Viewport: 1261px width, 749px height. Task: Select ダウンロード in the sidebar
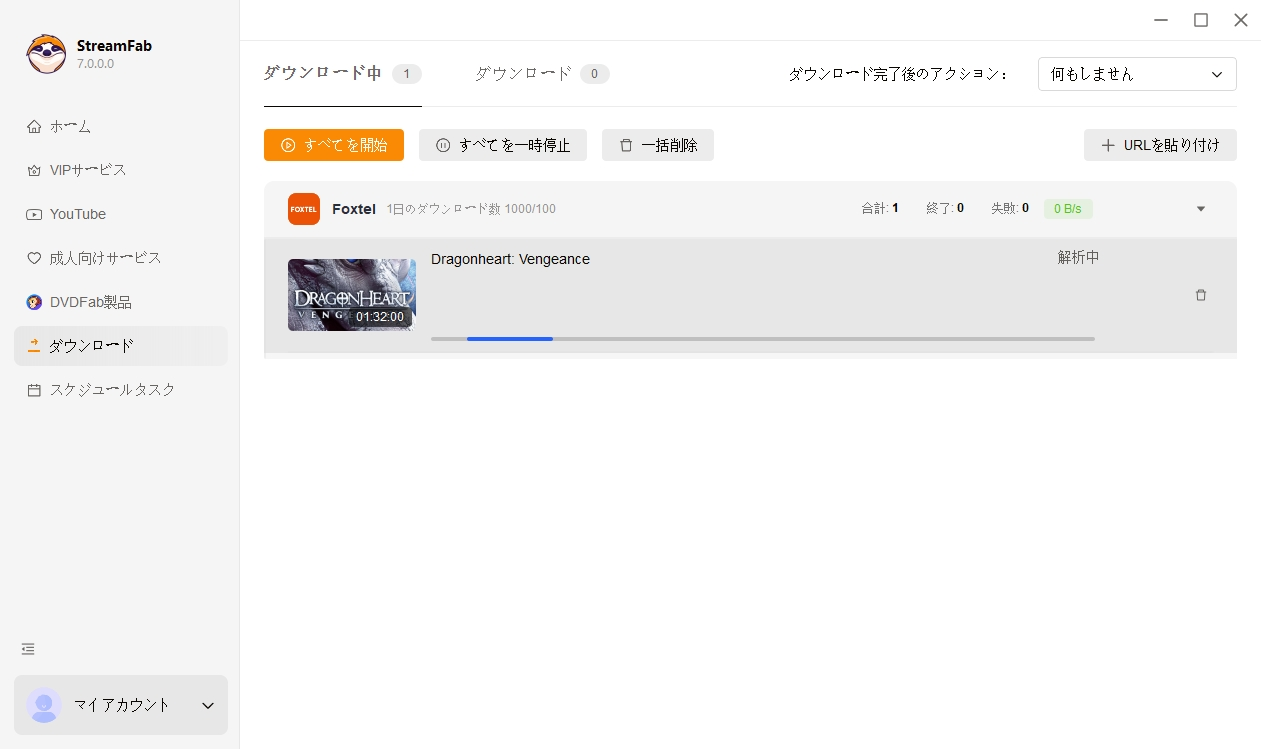[x=91, y=346]
